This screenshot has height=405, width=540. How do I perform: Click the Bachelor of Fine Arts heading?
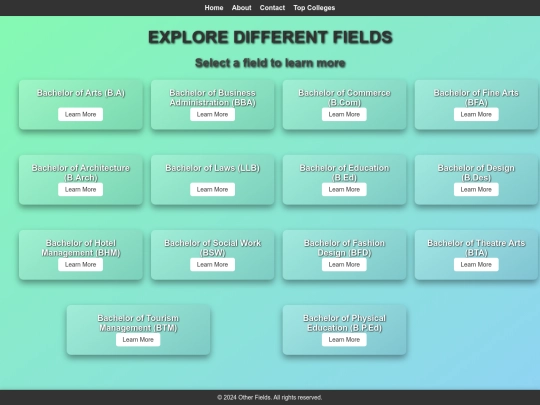[x=476, y=98]
